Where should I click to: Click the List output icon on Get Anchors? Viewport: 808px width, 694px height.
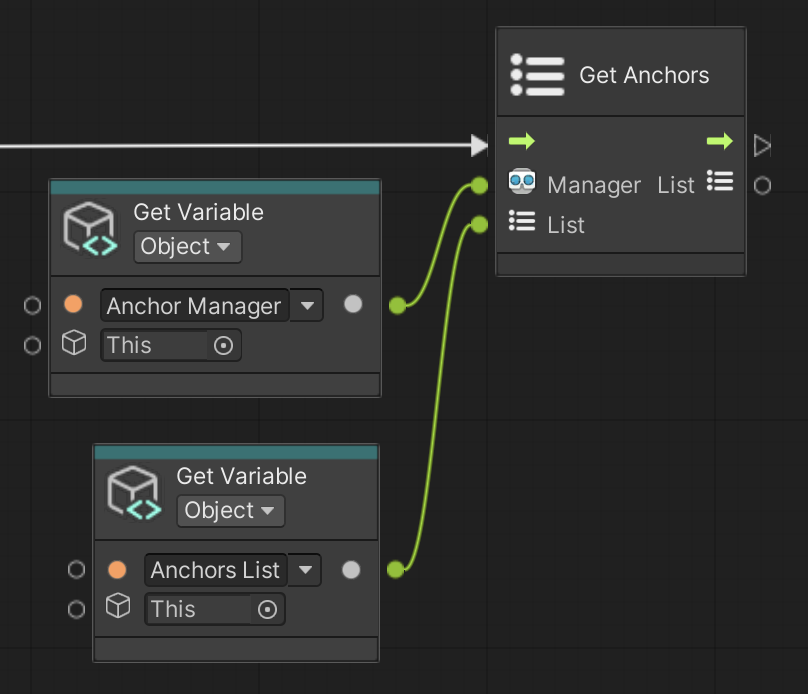720,182
